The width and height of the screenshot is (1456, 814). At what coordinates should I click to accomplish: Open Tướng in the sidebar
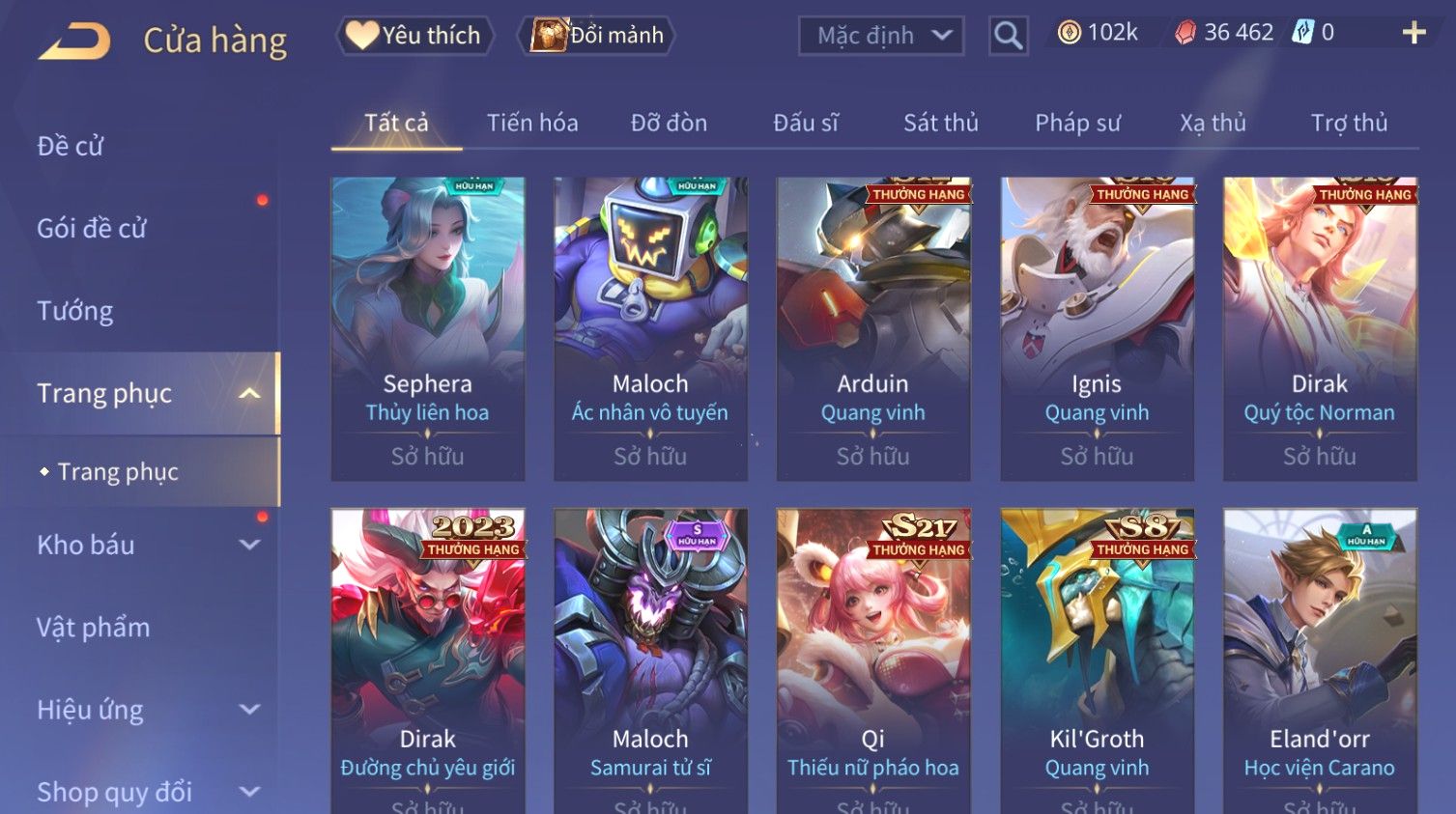(x=75, y=311)
